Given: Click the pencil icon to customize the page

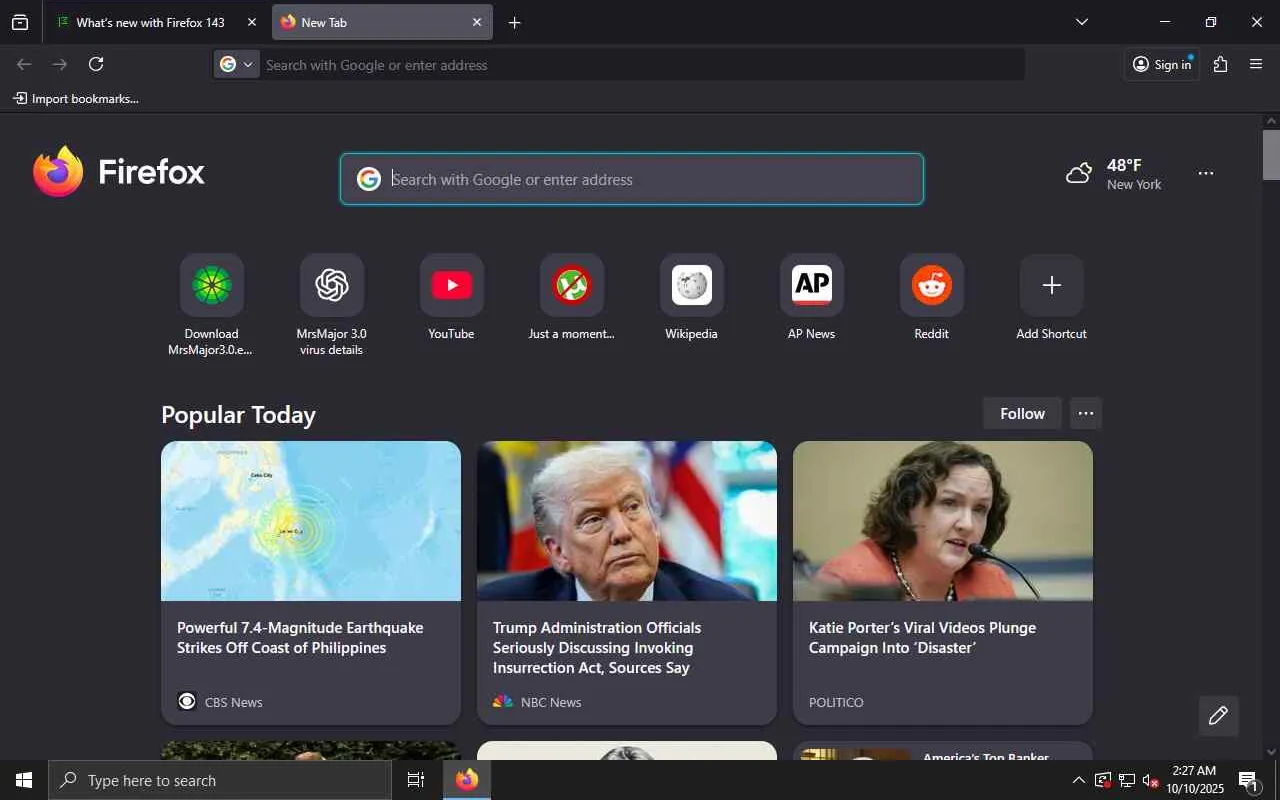Looking at the screenshot, I should click(1218, 715).
